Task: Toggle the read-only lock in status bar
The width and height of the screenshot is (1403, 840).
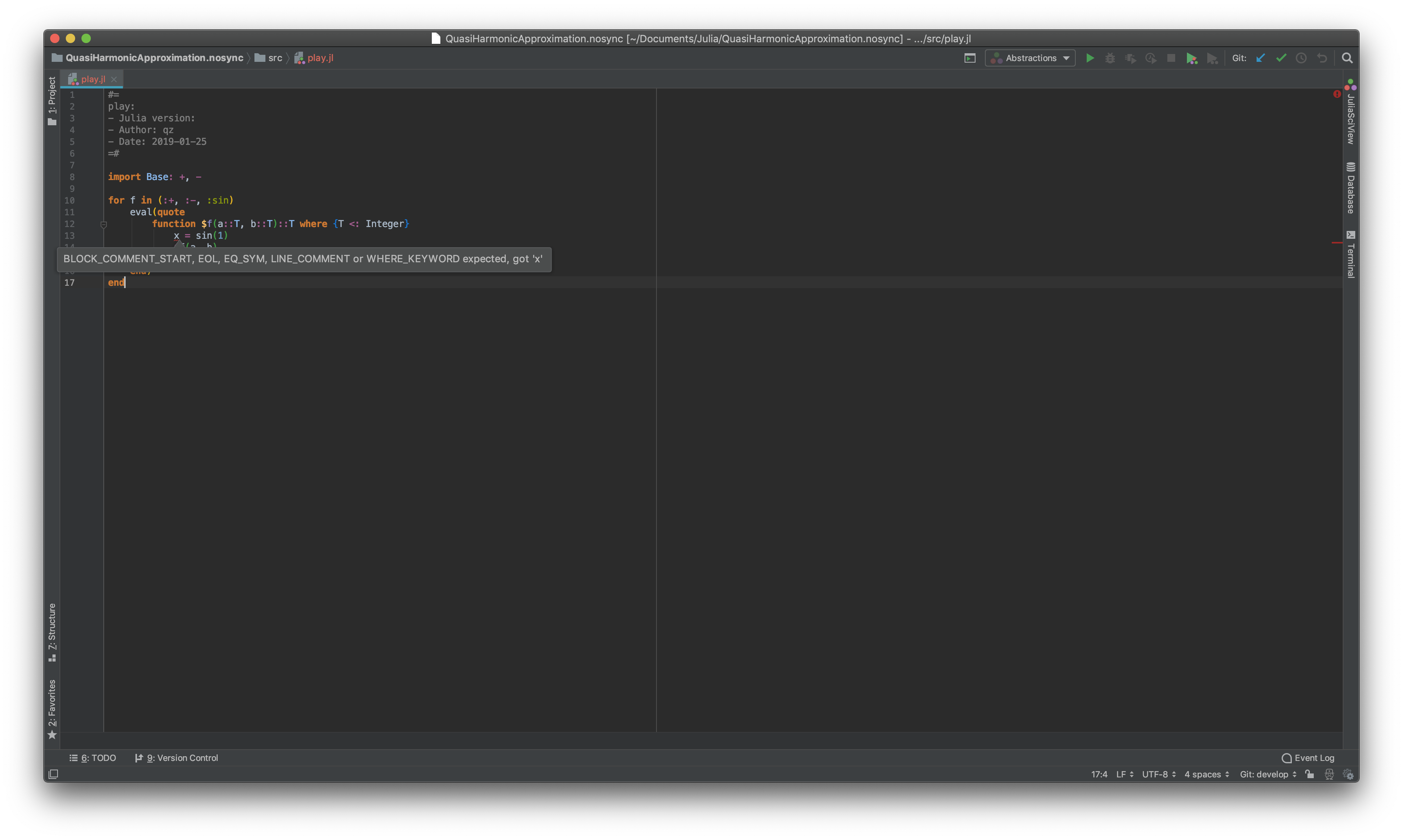Action: click(x=1309, y=774)
